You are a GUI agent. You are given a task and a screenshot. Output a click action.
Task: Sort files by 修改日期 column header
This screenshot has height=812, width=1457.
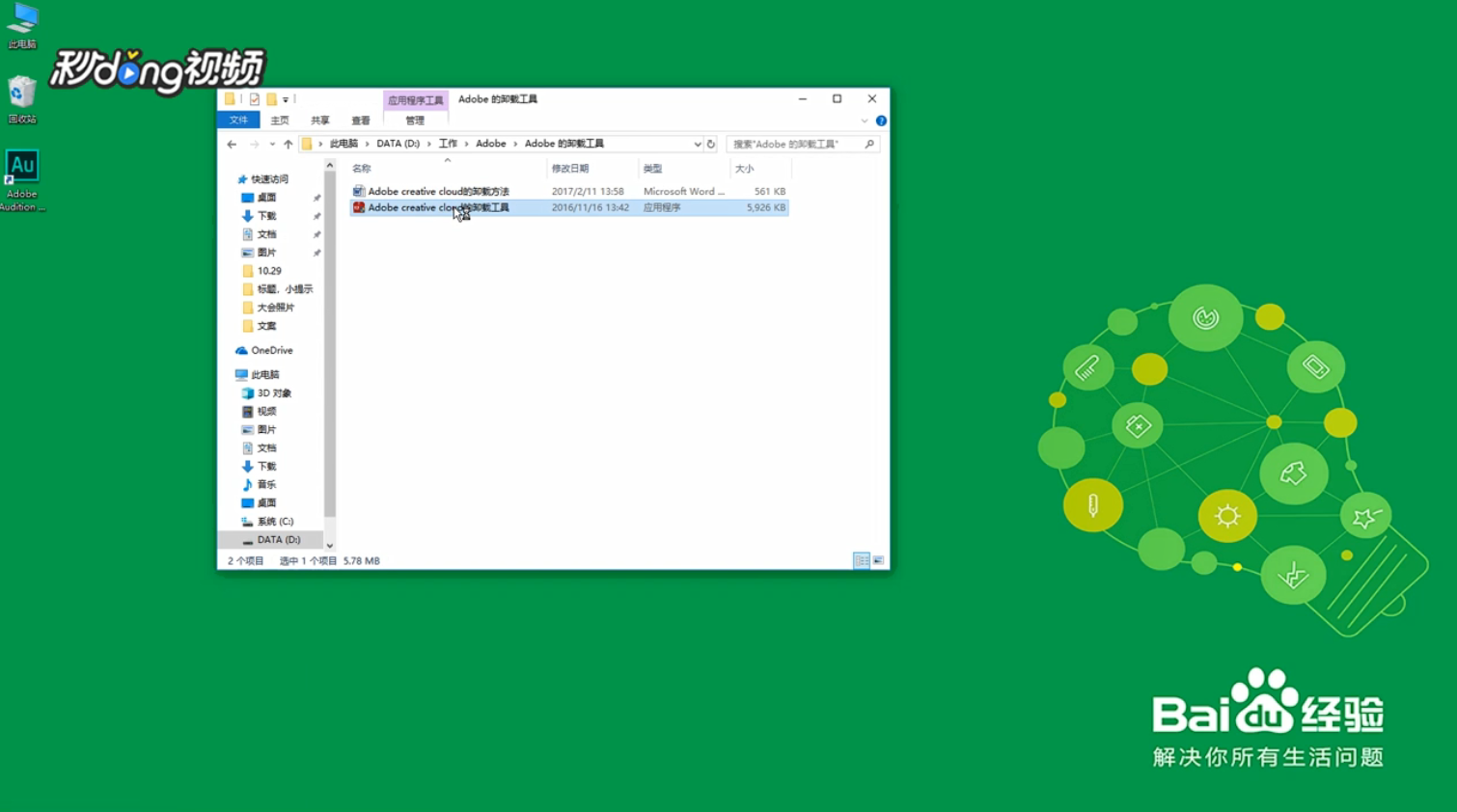tap(591, 169)
